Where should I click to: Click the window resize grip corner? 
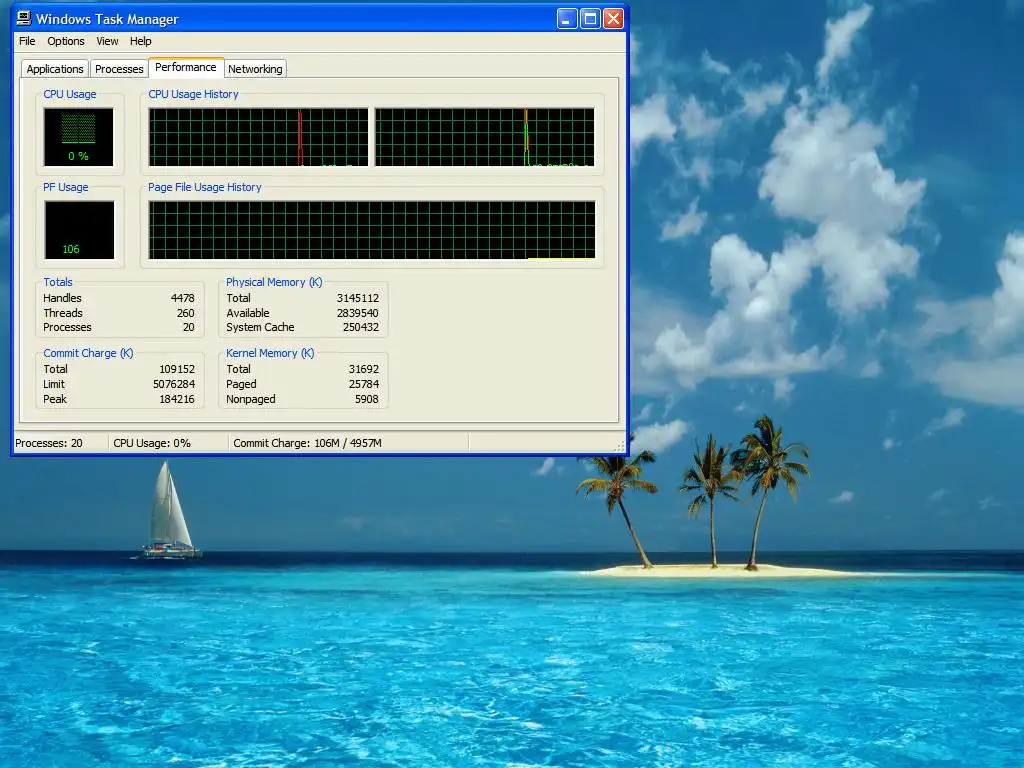(620, 445)
